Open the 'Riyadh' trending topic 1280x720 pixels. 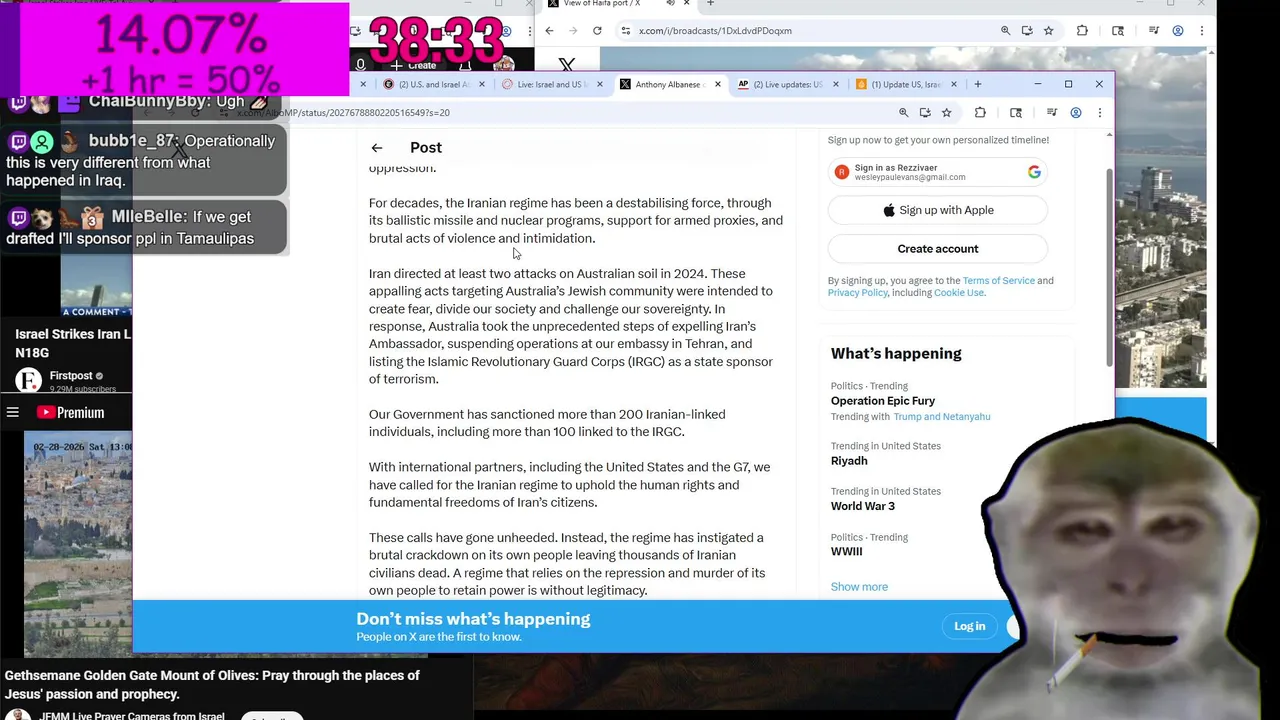(849, 461)
